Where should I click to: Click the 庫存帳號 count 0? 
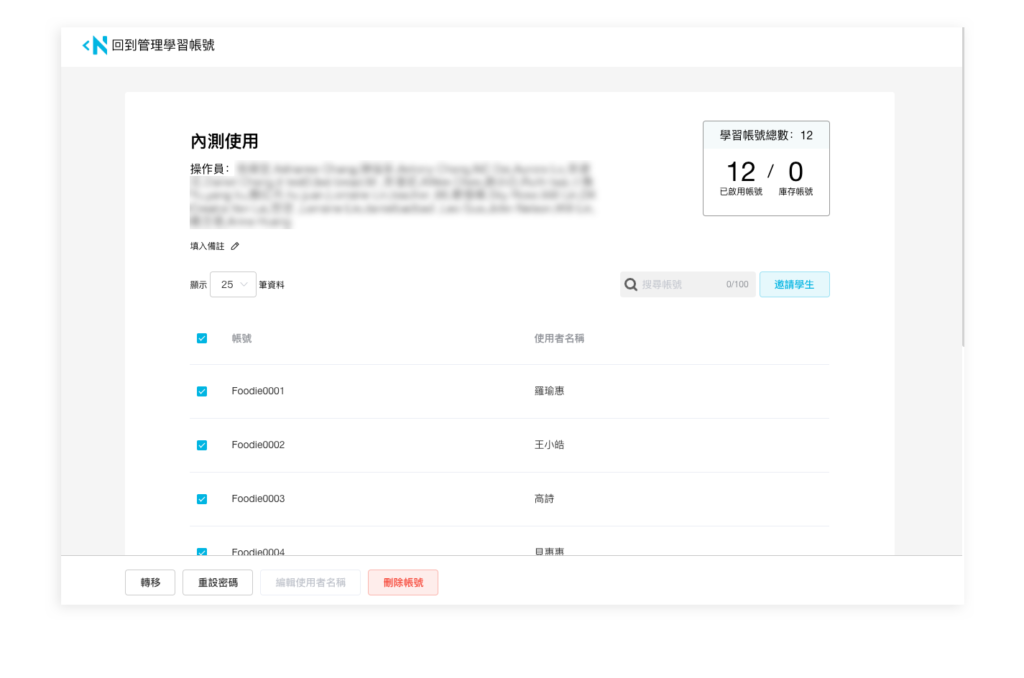(x=795, y=172)
